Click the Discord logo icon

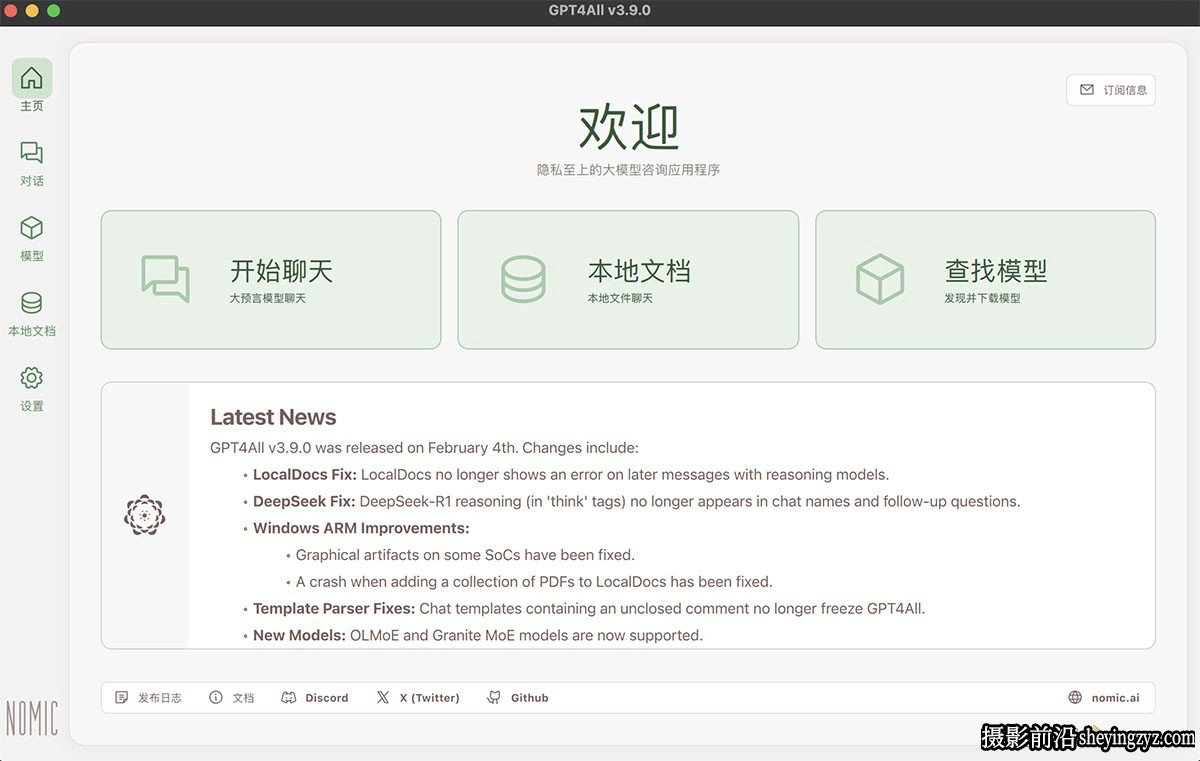pyautogui.click(x=289, y=697)
